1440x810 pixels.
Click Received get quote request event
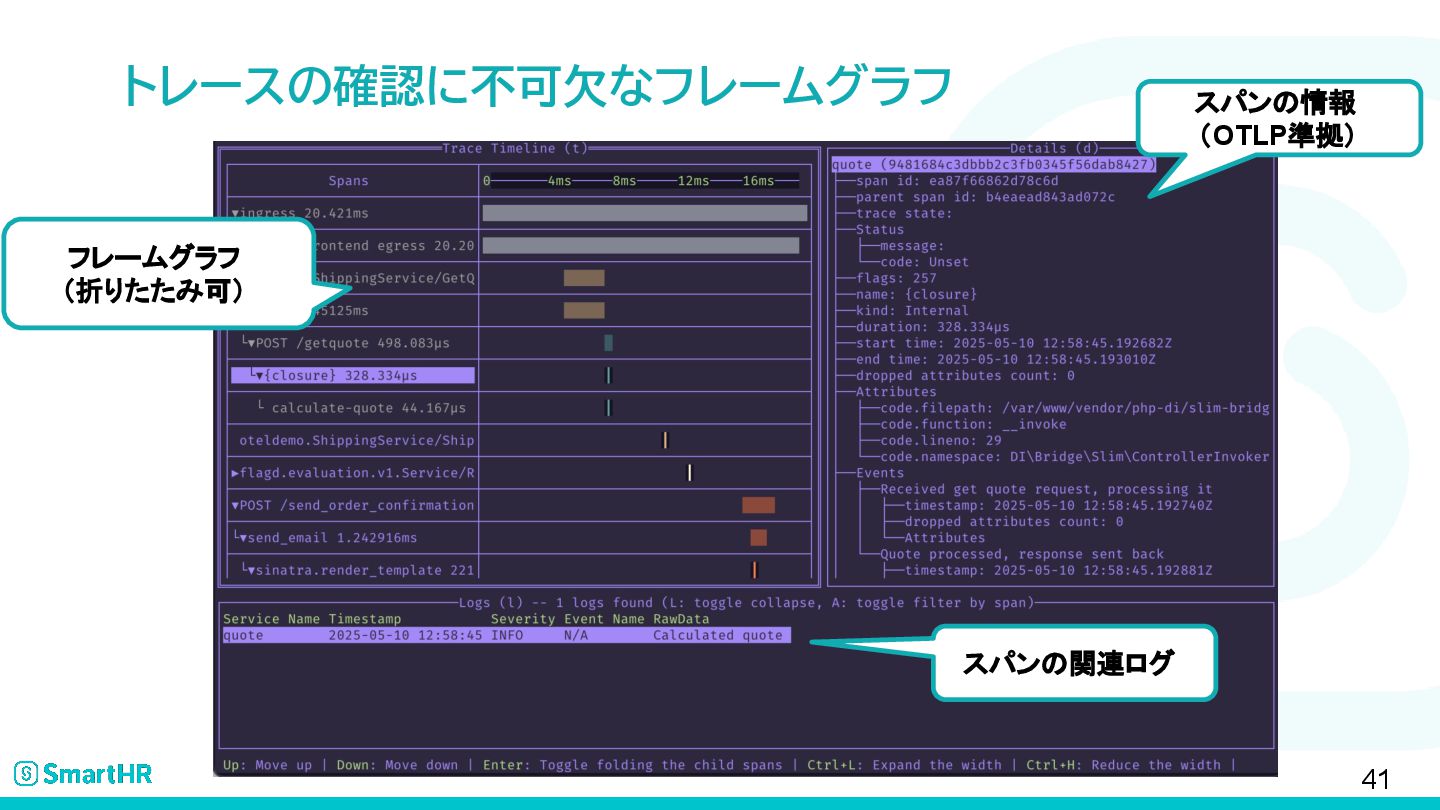1046,489
